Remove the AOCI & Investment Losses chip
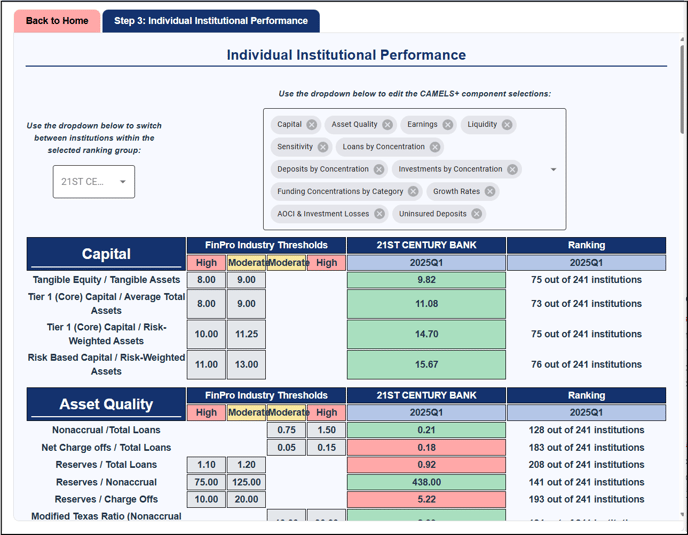This screenshot has width=688, height=535. click(379, 214)
